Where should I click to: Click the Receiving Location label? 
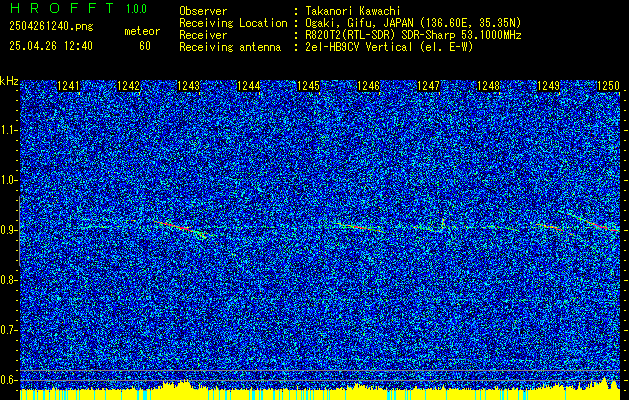coord(233,23)
